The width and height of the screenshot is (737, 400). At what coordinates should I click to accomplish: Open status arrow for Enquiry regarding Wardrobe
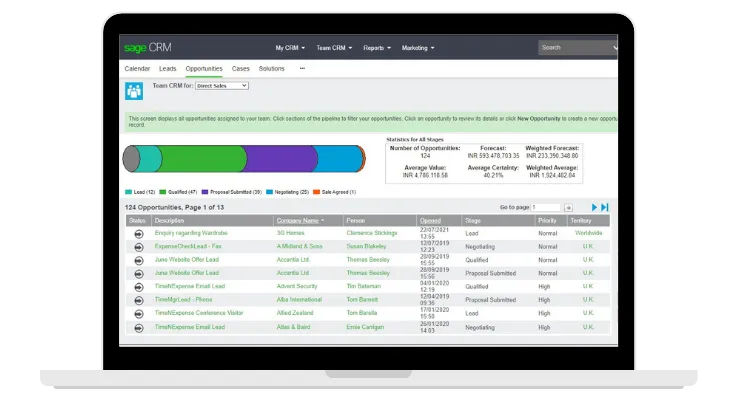tap(139, 234)
